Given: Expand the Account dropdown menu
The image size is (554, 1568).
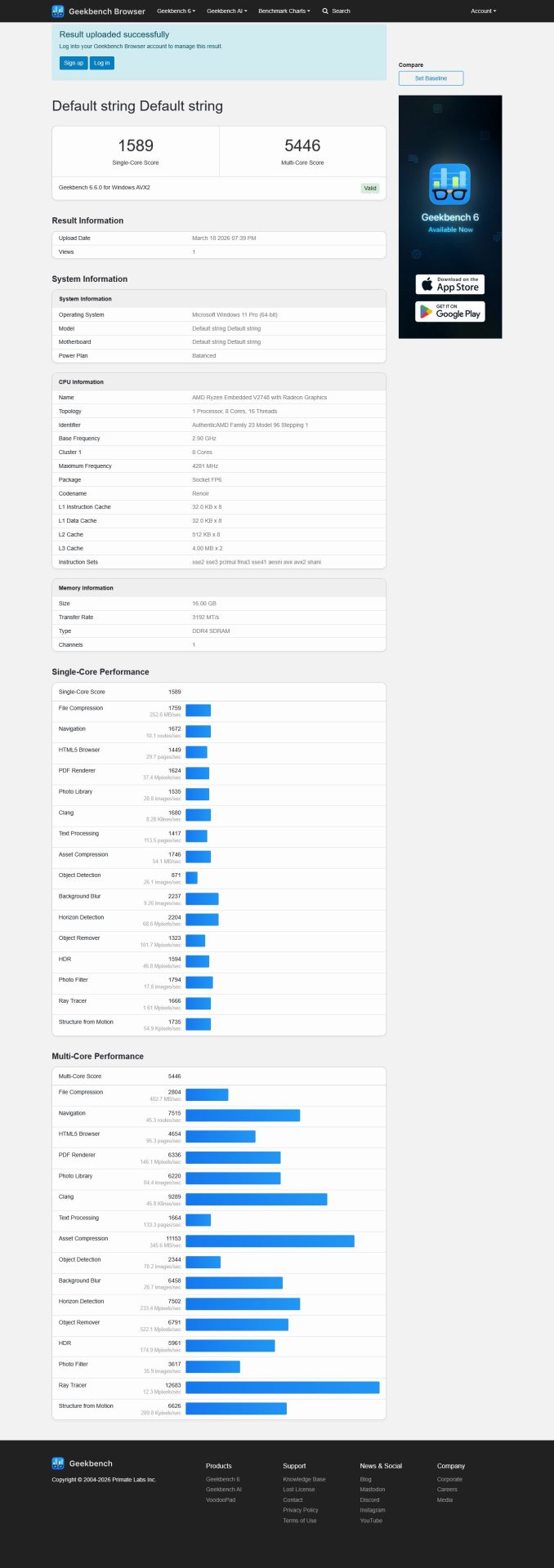Looking at the screenshot, I should click(x=483, y=11).
